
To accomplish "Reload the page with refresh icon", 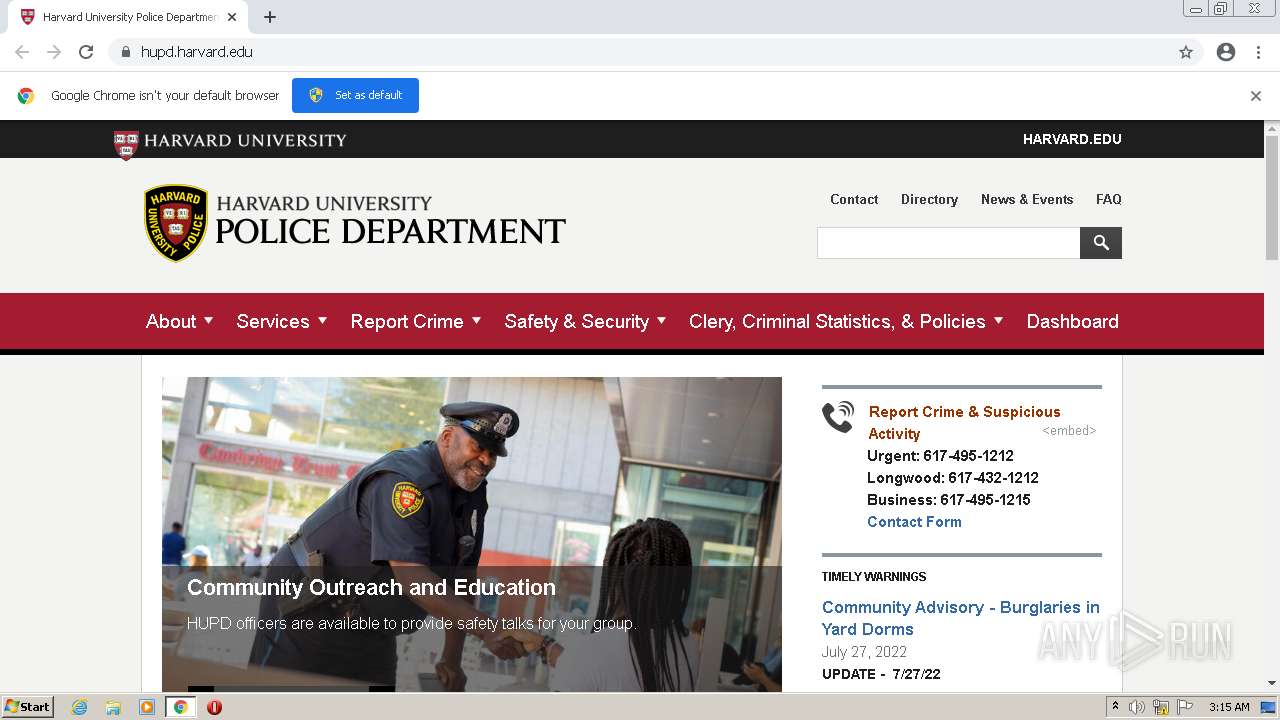I will pos(86,52).
